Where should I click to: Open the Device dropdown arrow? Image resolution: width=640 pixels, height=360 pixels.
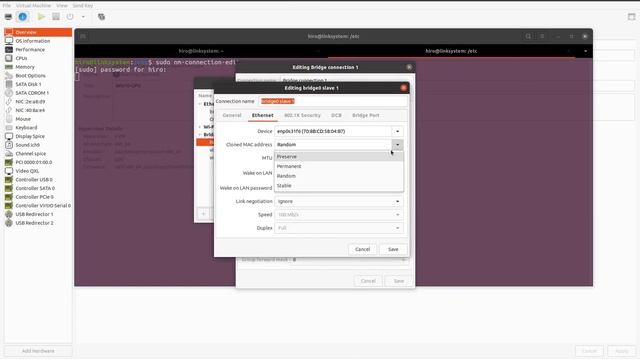pyautogui.click(x=398, y=131)
